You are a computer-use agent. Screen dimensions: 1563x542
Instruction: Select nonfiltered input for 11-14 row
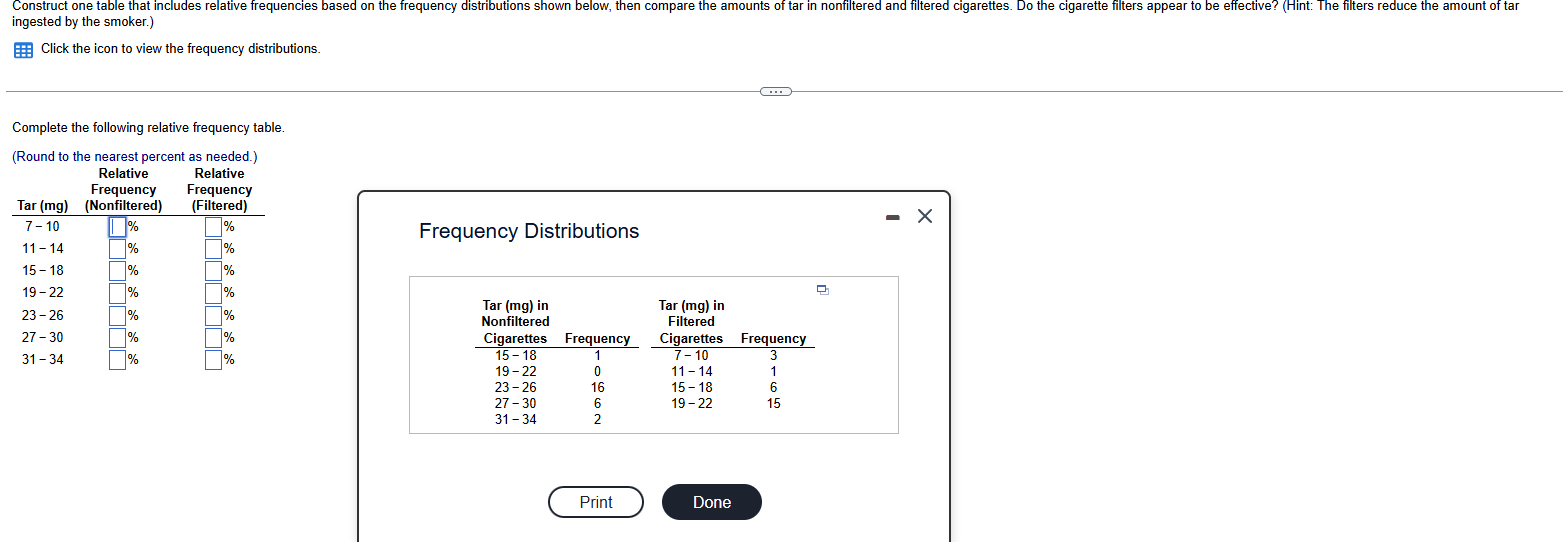118,249
